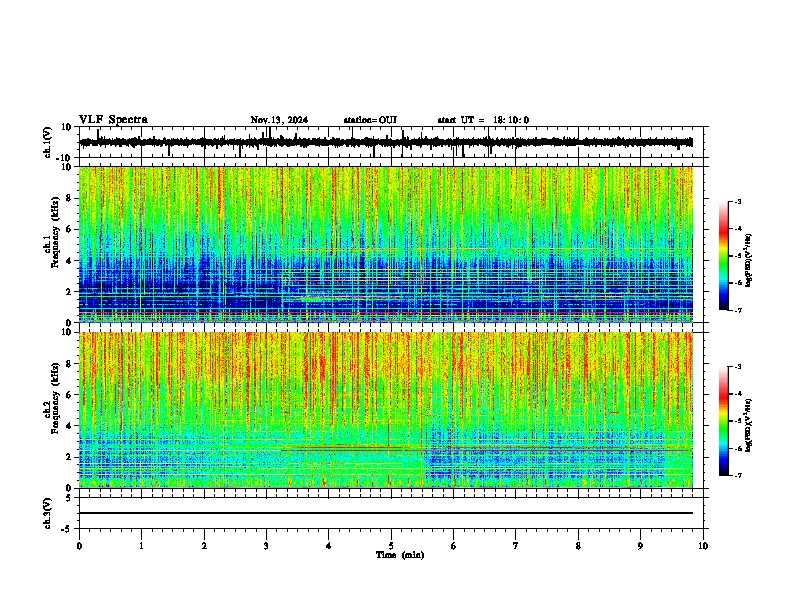The height and width of the screenshot is (612, 792).
Task: Click the "-3" top value of ch.1 colorbar
Action: (x=737, y=201)
